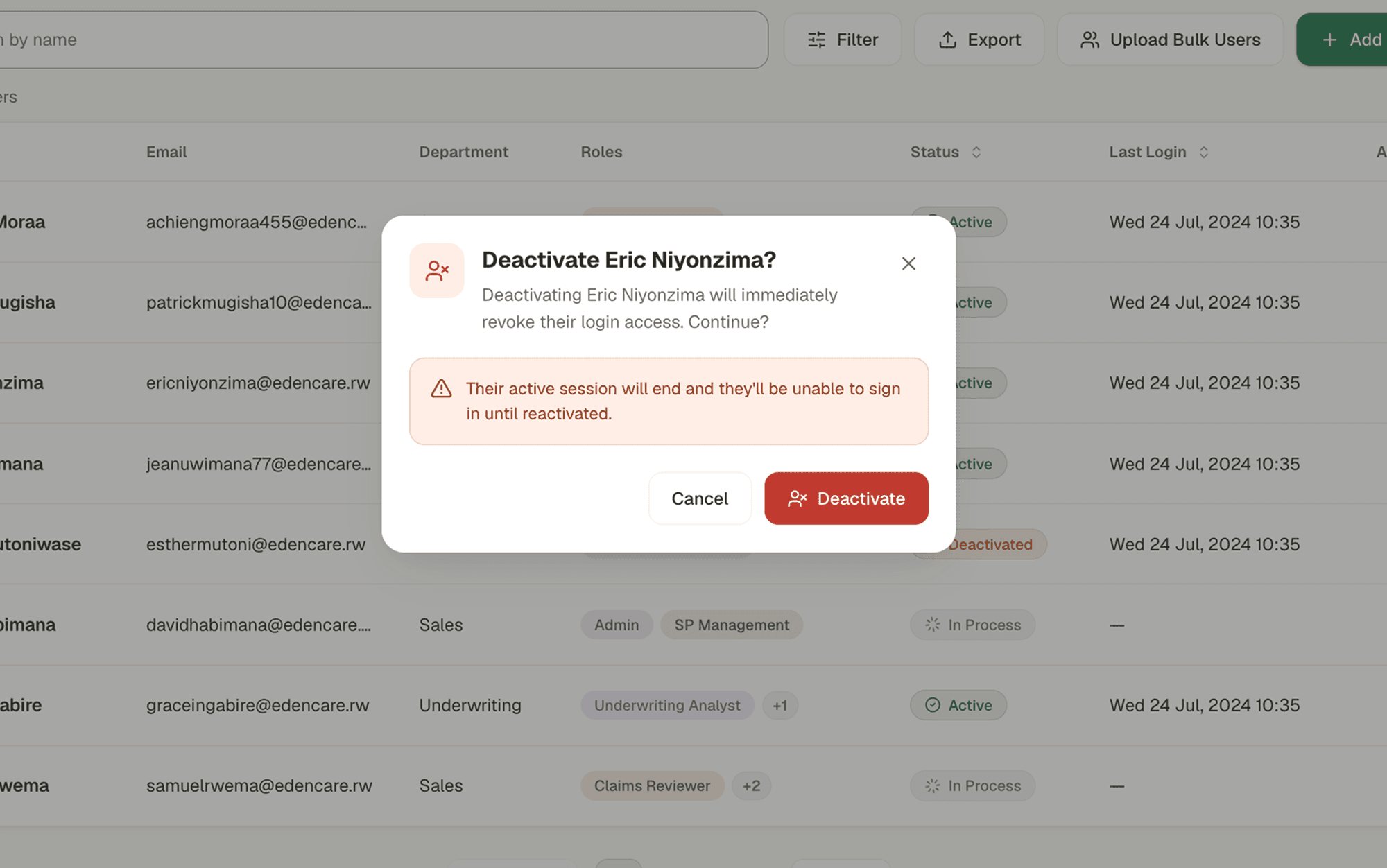Click In Process status on samuelrwema row
This screenshot has width=1387, height=868.
click(x=973, y=785)
